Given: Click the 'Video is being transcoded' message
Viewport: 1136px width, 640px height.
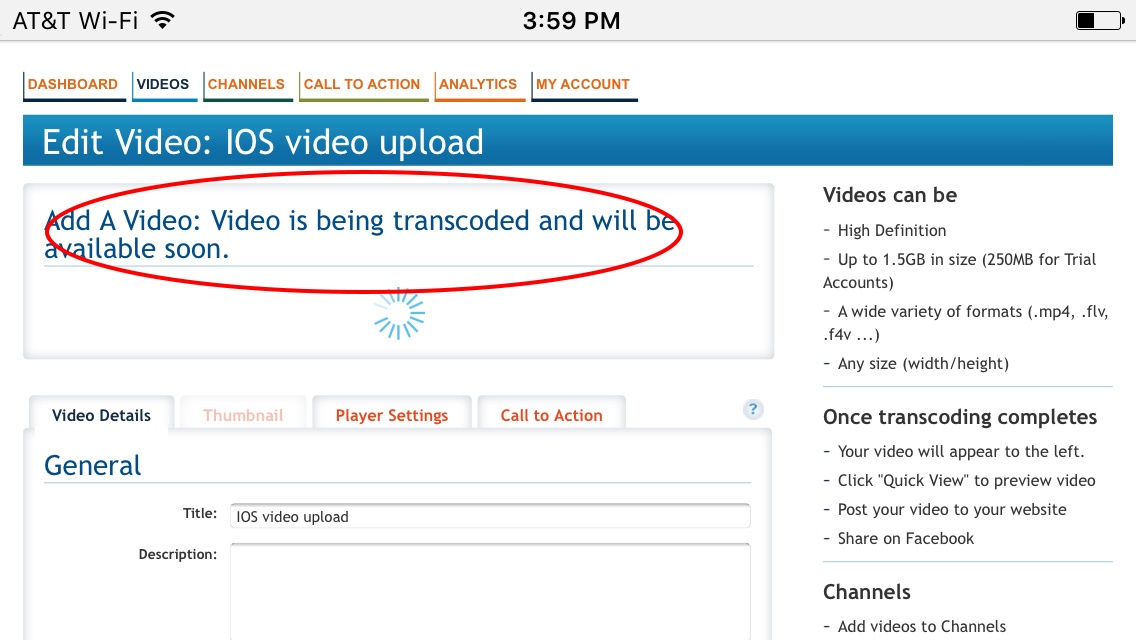Looking at the screenshot, I should (360, 234).
